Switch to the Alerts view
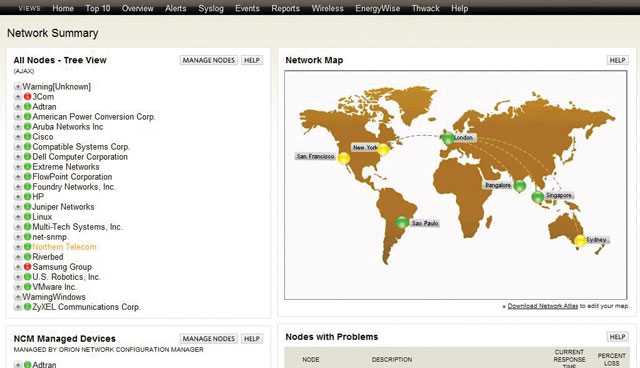 (176, 8)
